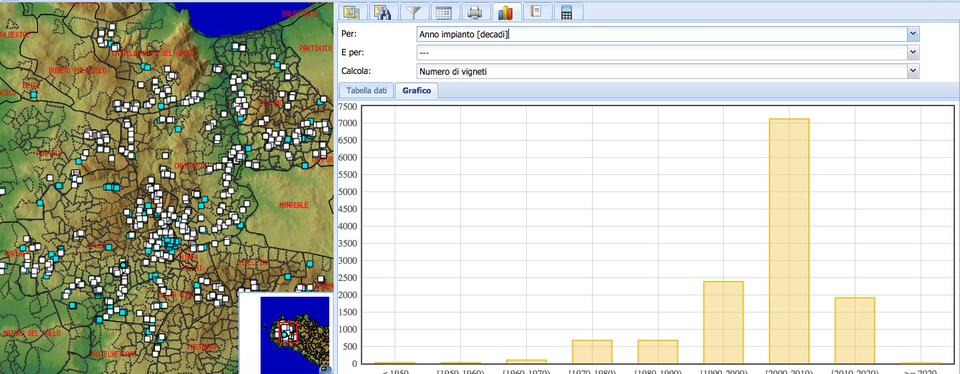
Task: Click the 'Numero di vigneti' combo field
Action: click(662, 72)
